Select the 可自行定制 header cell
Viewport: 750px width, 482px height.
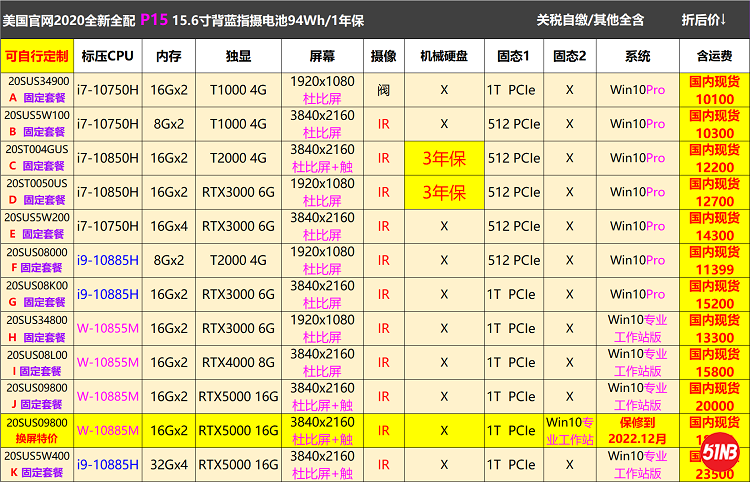[x=38, y=56]
